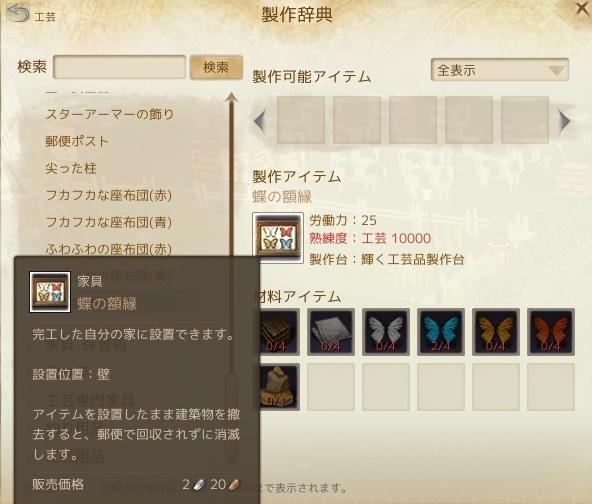Select the stone ore material icon
The width and height of the screenshot is (592, 504).
[279, 387]
